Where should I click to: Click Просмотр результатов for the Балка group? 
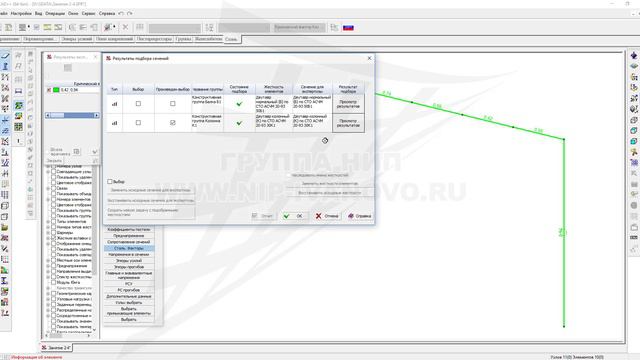pos(348,104)
